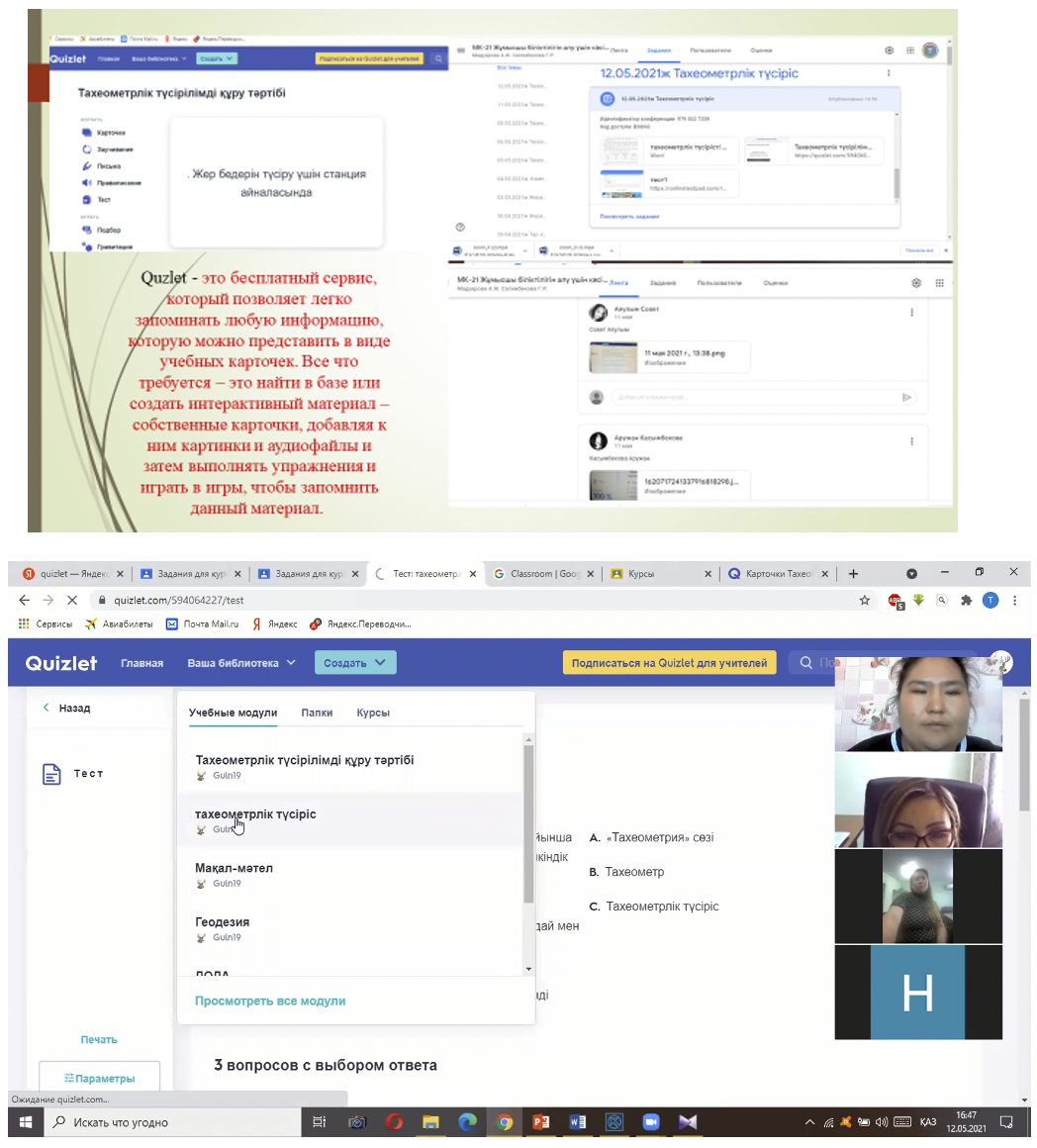Expand the Ваша библиотека dropdown
Image resolution: width=1037 pixels, height=1148 pixels.
pyautogui.click(x=241, y=663)
